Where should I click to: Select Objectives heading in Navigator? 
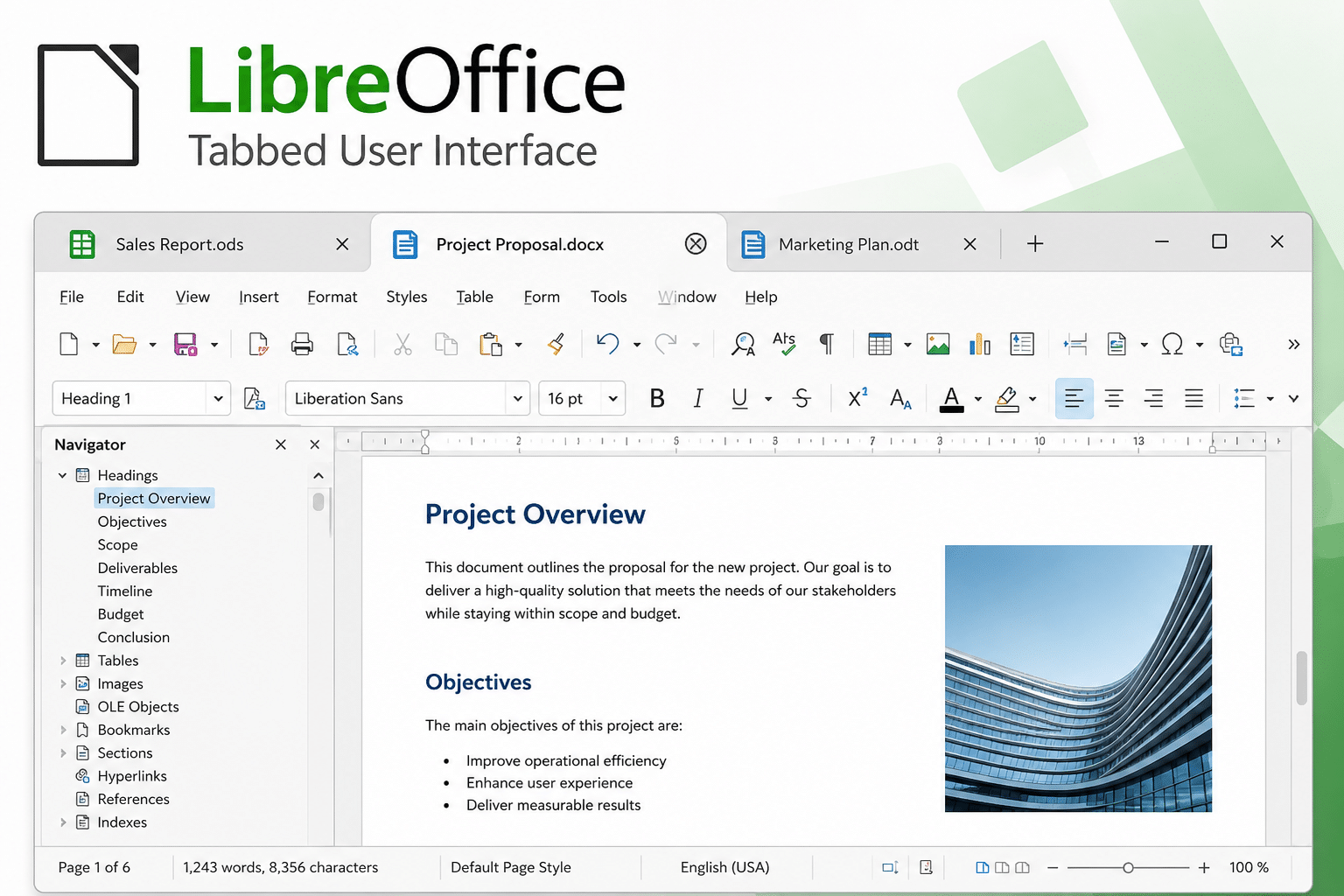coord(132,521)
